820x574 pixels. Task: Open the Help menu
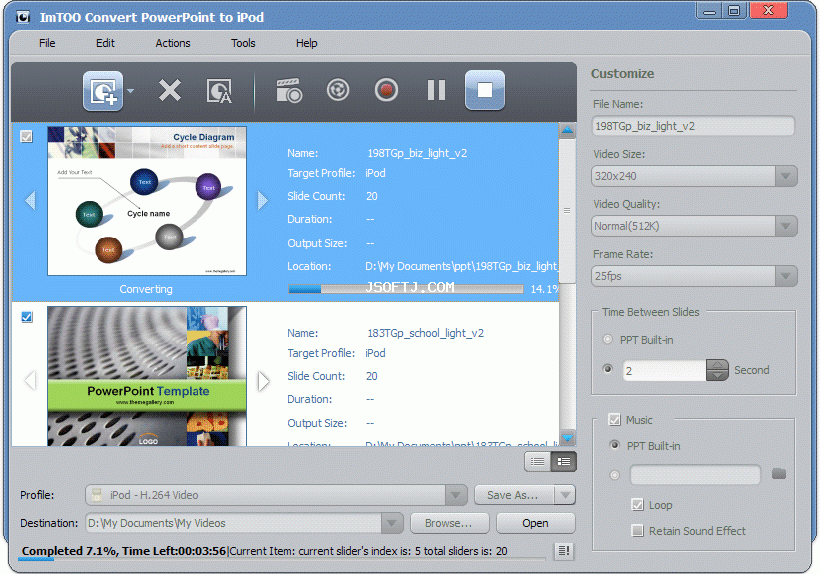[x=306, y=43]
